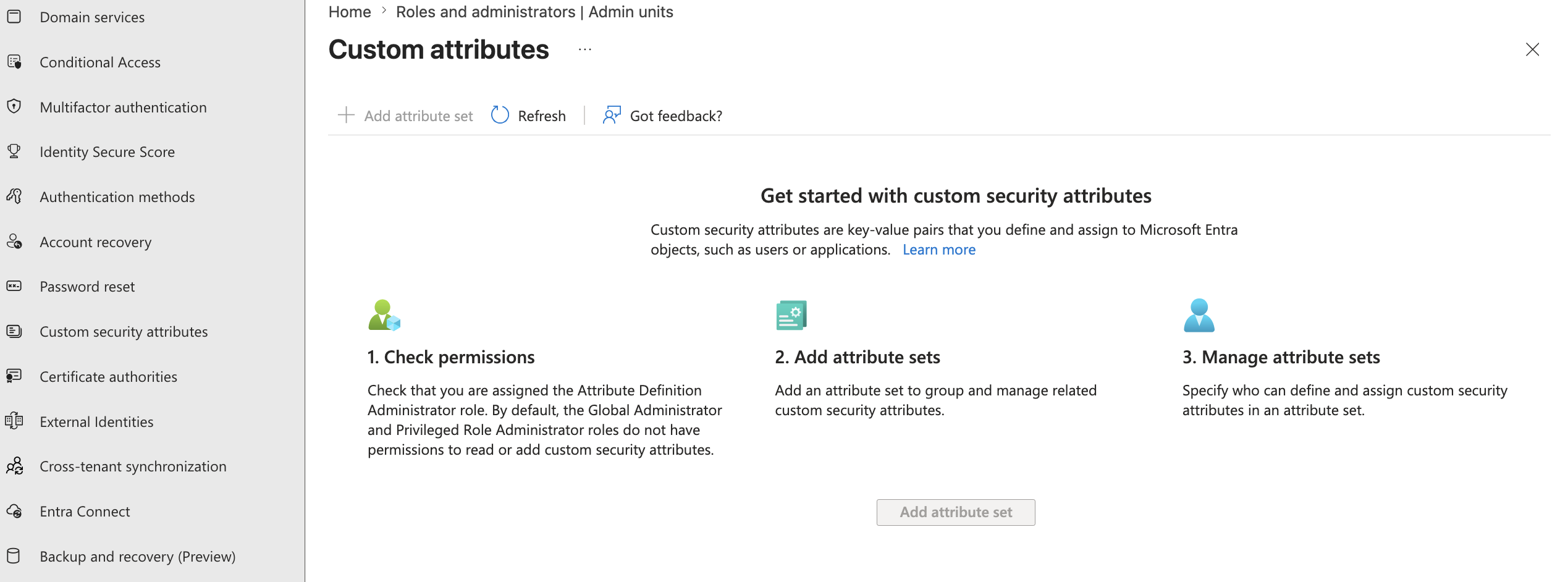Click Home in the breadcrumb

click(x=350, y=12)
